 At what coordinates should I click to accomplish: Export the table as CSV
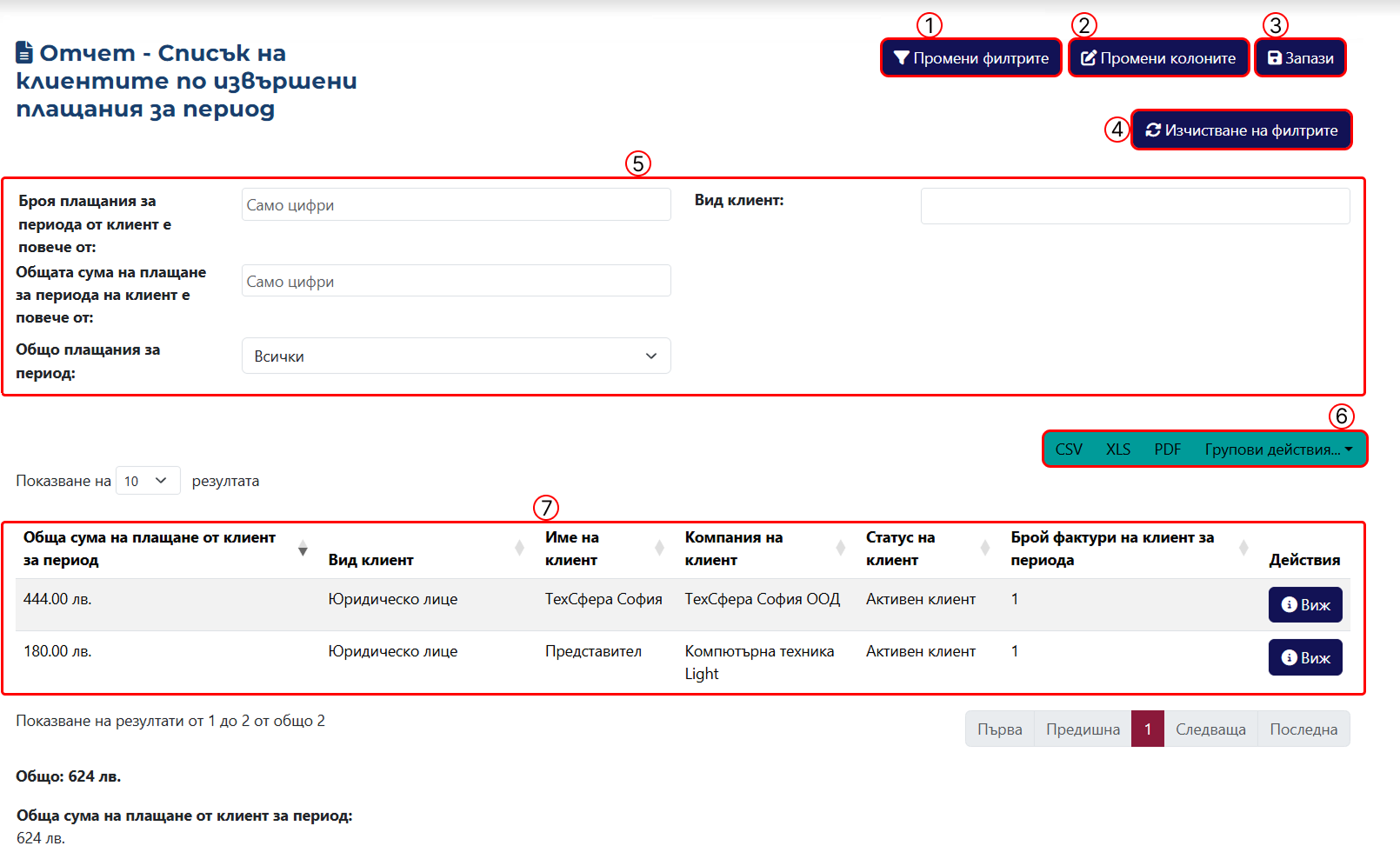click(x=1069, y=449)
